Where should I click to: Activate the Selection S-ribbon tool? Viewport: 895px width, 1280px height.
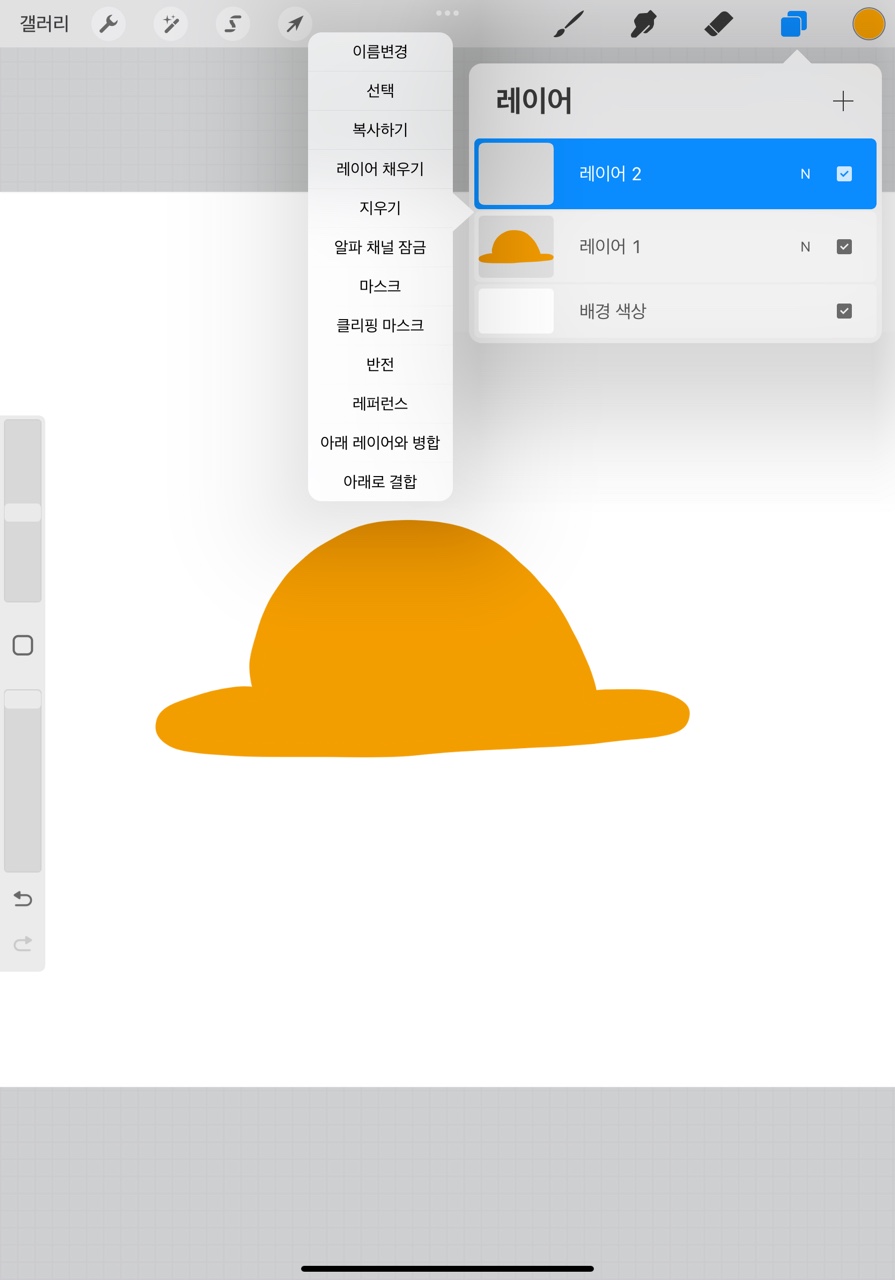point(233,24)
